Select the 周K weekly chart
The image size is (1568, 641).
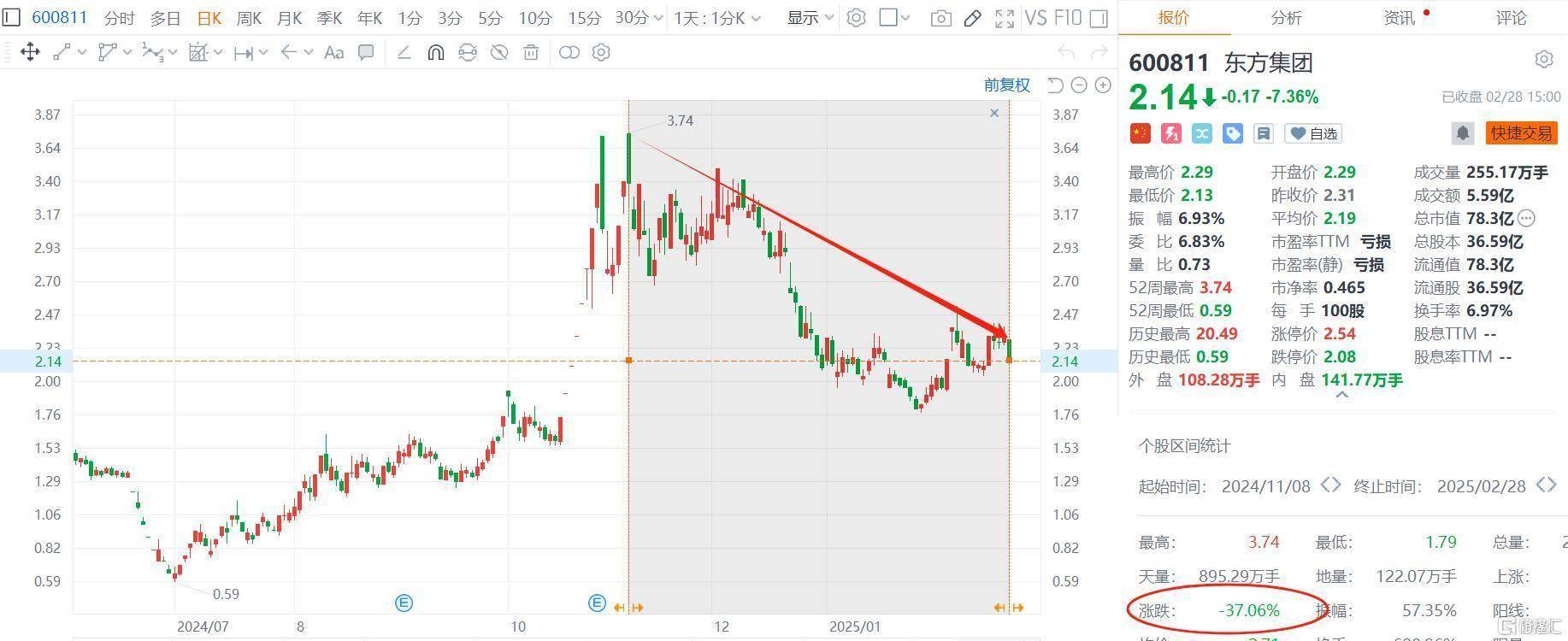coord(249,18)
